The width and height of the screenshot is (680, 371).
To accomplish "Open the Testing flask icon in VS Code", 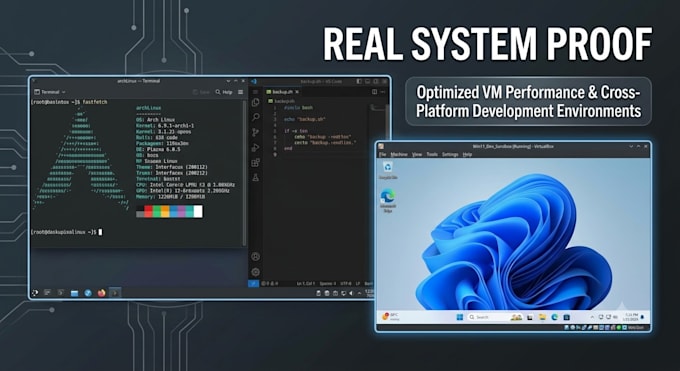I will point(255,177).
